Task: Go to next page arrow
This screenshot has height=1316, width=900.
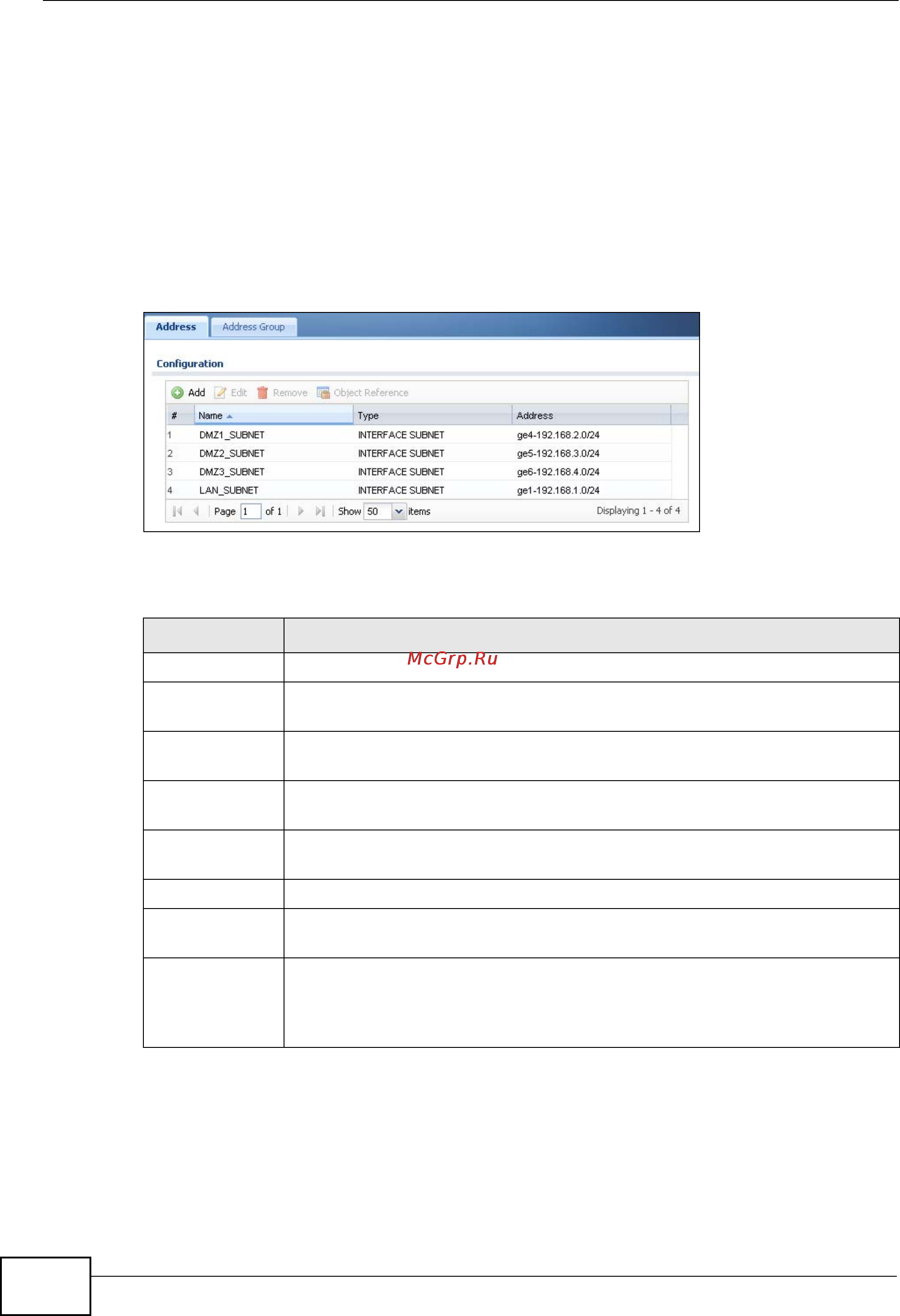Action: pyautogui.click(x=300, y=511)
